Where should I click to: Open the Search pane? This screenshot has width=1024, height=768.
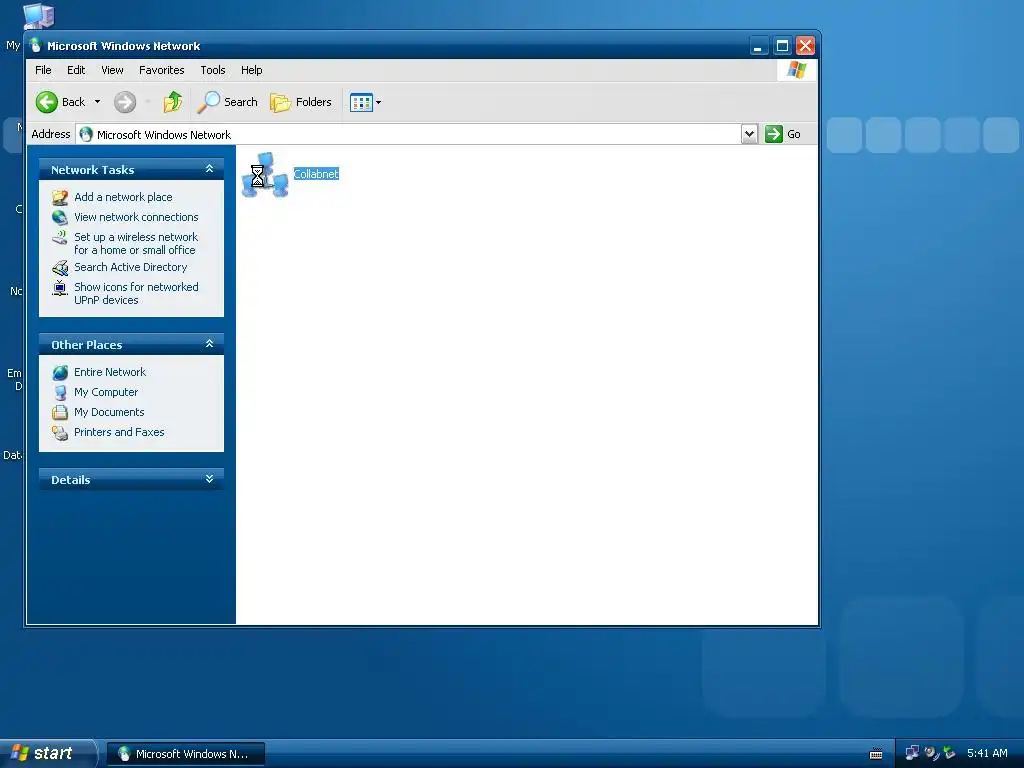(x=228, y=102)
